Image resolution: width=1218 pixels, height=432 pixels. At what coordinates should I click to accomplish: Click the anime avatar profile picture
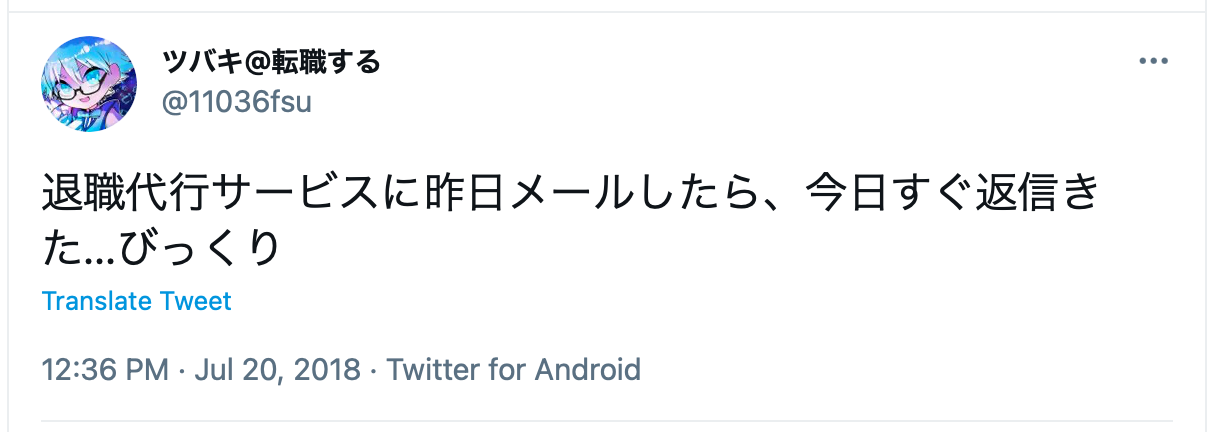coord(89,83)
